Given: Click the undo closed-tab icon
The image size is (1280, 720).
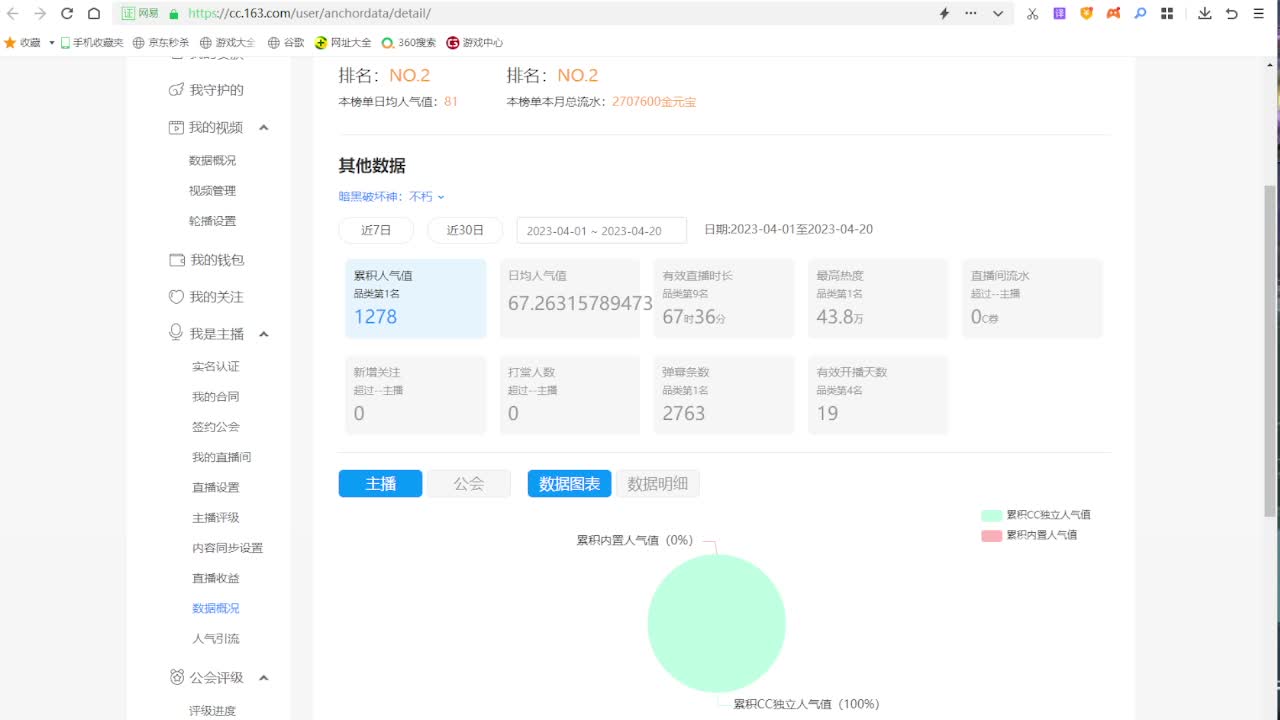Looking at the screenshot, I should pos(1232,13).
